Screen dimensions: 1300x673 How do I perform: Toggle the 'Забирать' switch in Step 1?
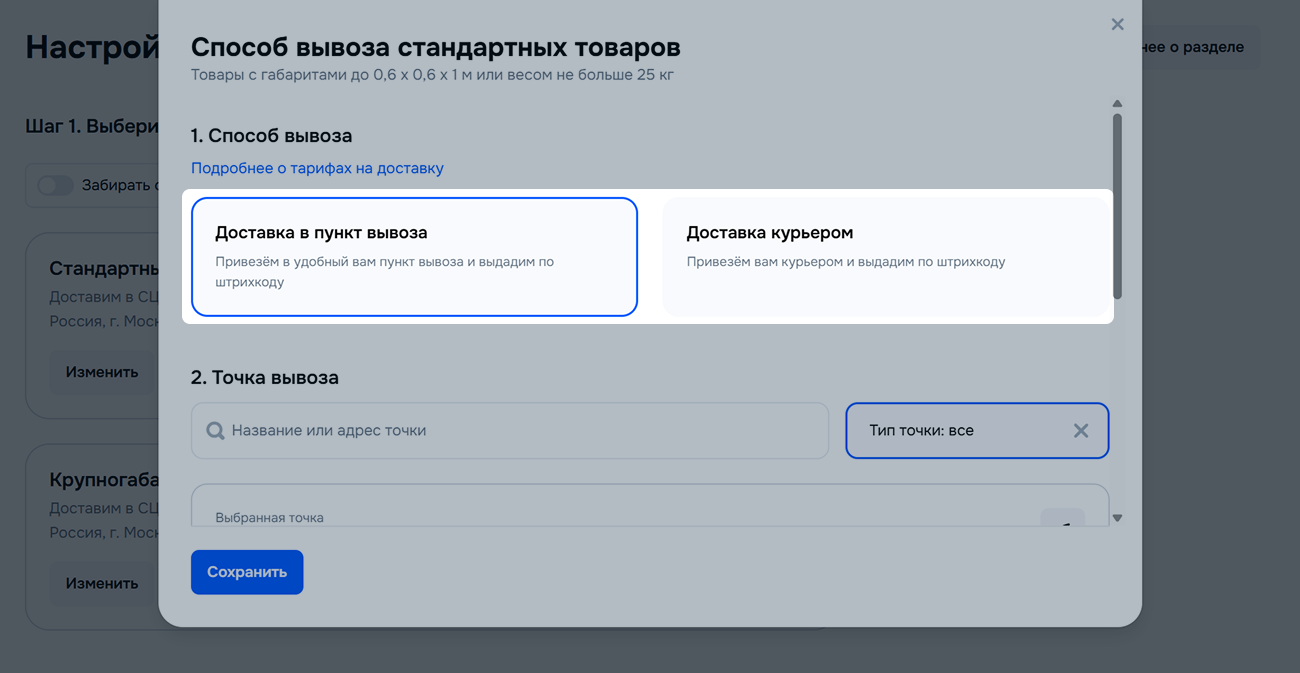coord(55,185)
